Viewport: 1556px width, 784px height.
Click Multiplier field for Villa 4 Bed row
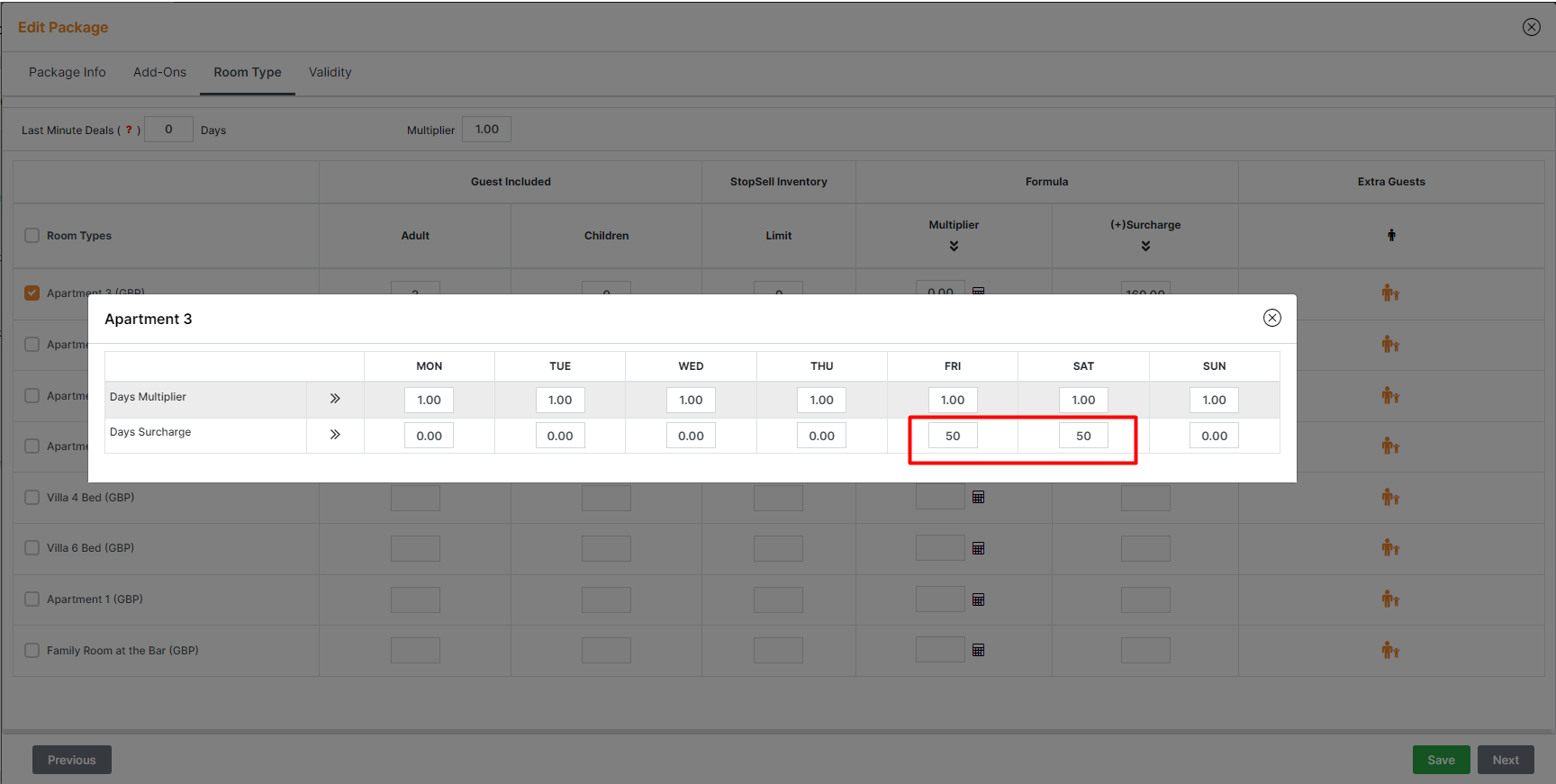[x=940, y=497]
